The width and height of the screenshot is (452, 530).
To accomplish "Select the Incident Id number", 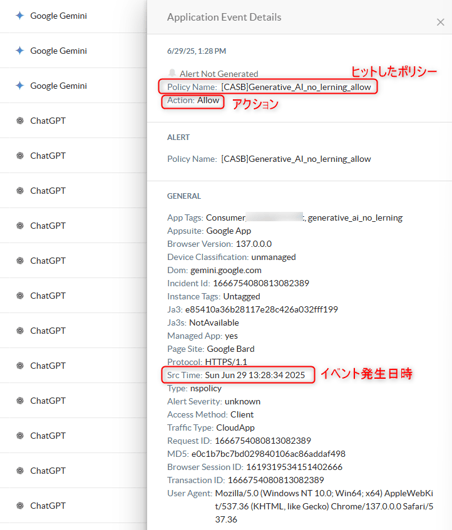I will 261,283.
